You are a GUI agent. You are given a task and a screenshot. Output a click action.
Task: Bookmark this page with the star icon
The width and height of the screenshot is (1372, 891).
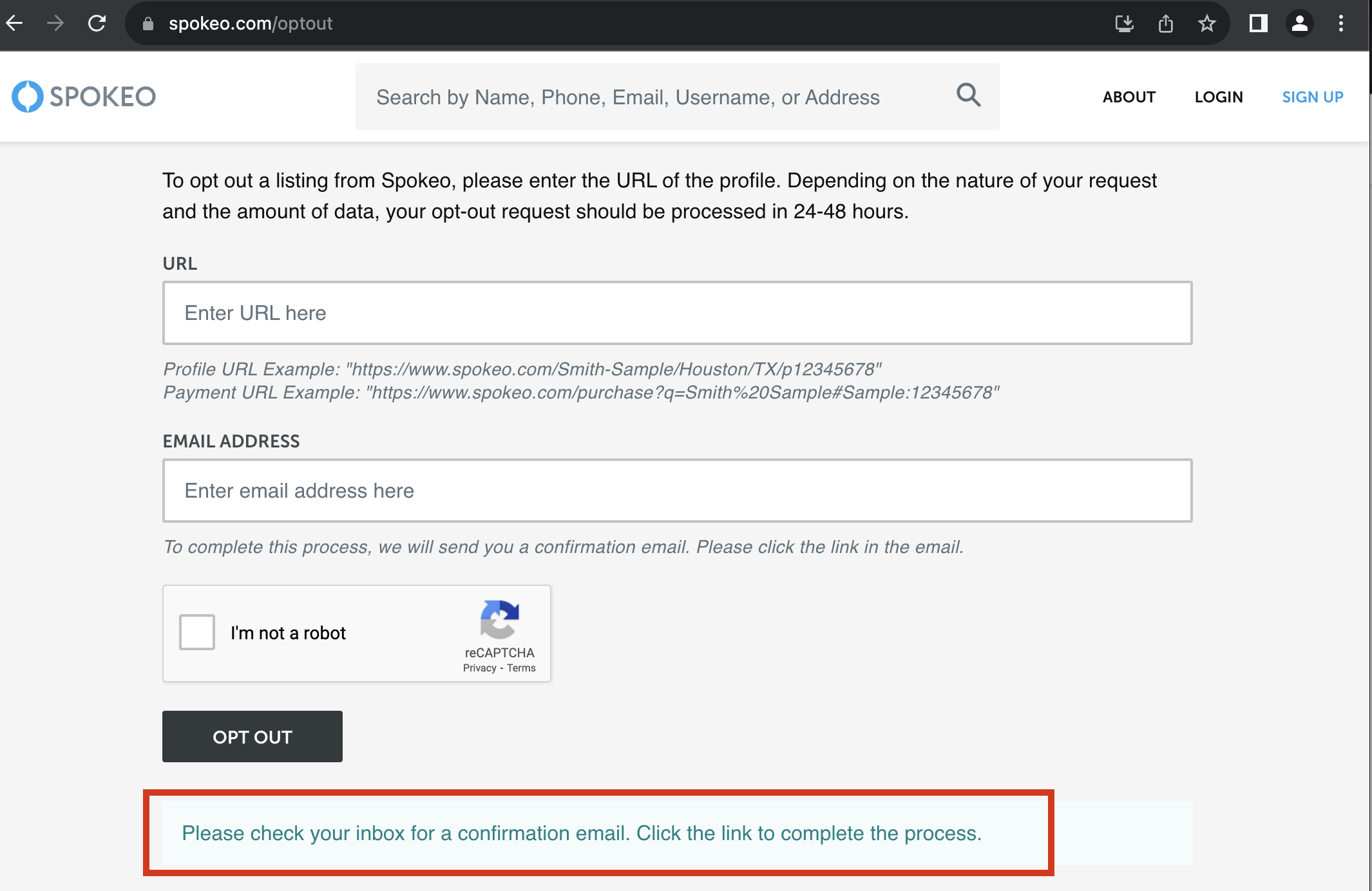pos(1206,23)
